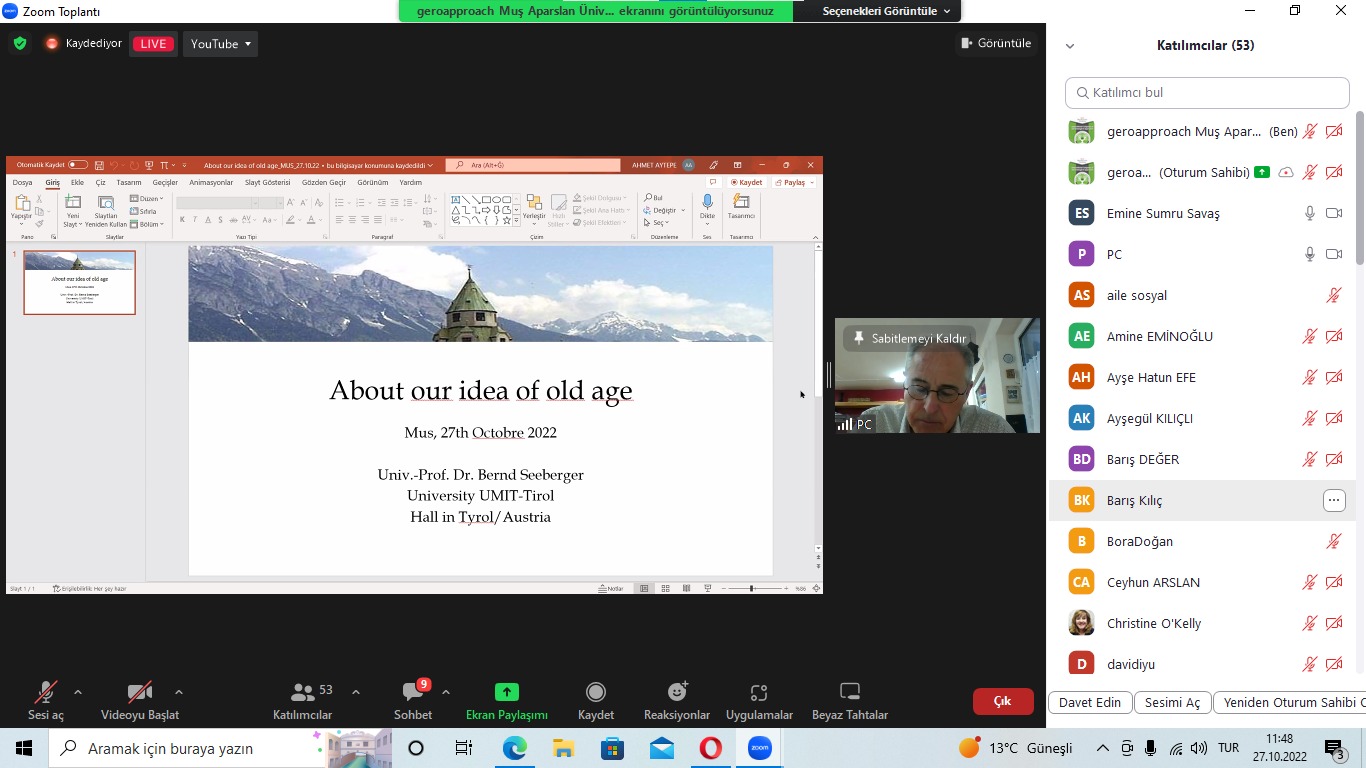Open Opera browser from the taskbar
Screen dimensions: 1366x768
[x=710, y=748]
